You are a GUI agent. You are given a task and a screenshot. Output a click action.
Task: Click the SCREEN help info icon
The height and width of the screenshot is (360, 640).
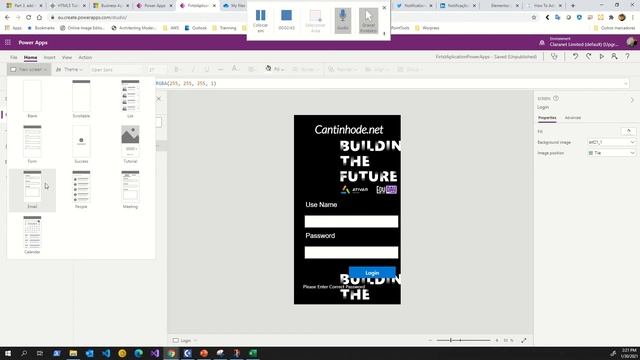pos(556,98)
